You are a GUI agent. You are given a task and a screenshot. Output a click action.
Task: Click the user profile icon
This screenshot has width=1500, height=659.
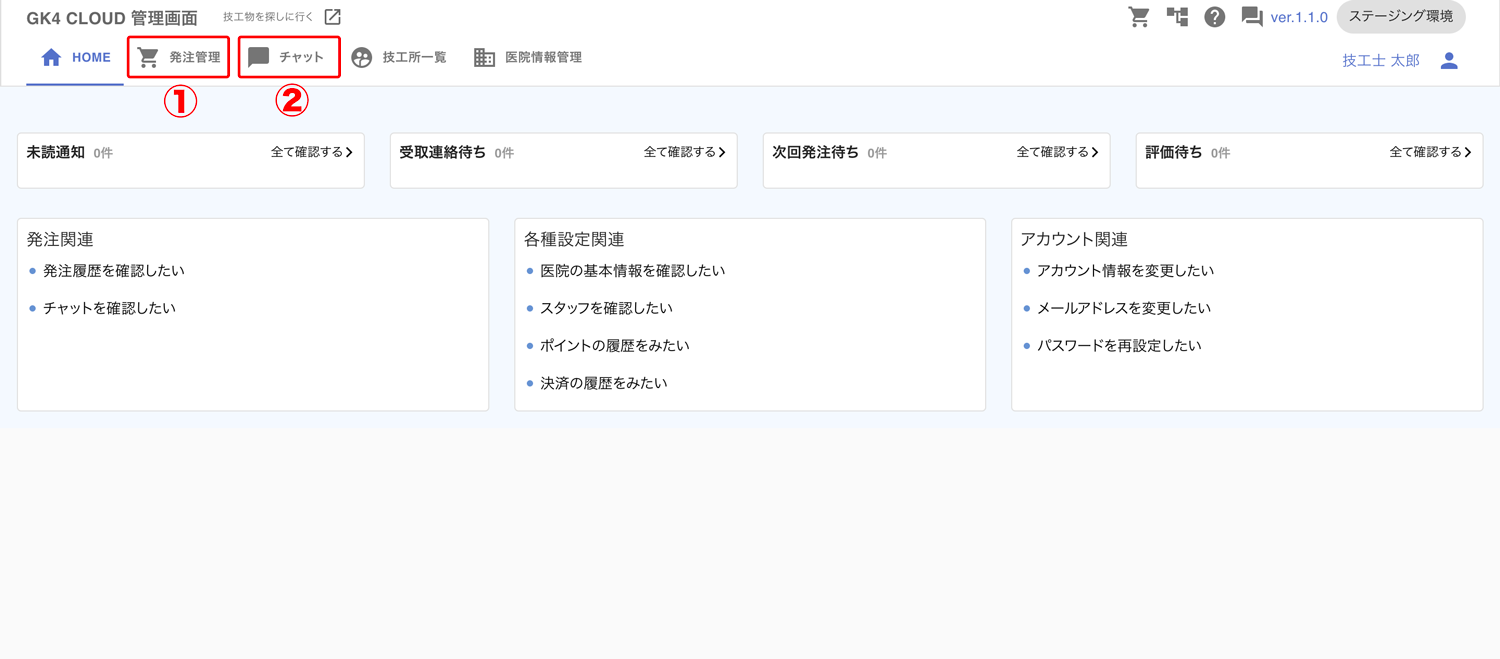(x=1449, y=61)
